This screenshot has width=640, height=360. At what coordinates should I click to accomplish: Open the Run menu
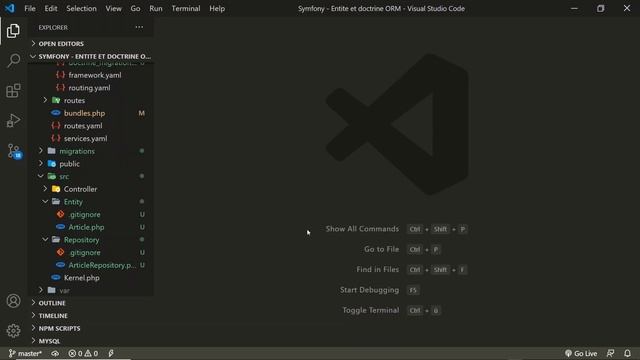156,8
